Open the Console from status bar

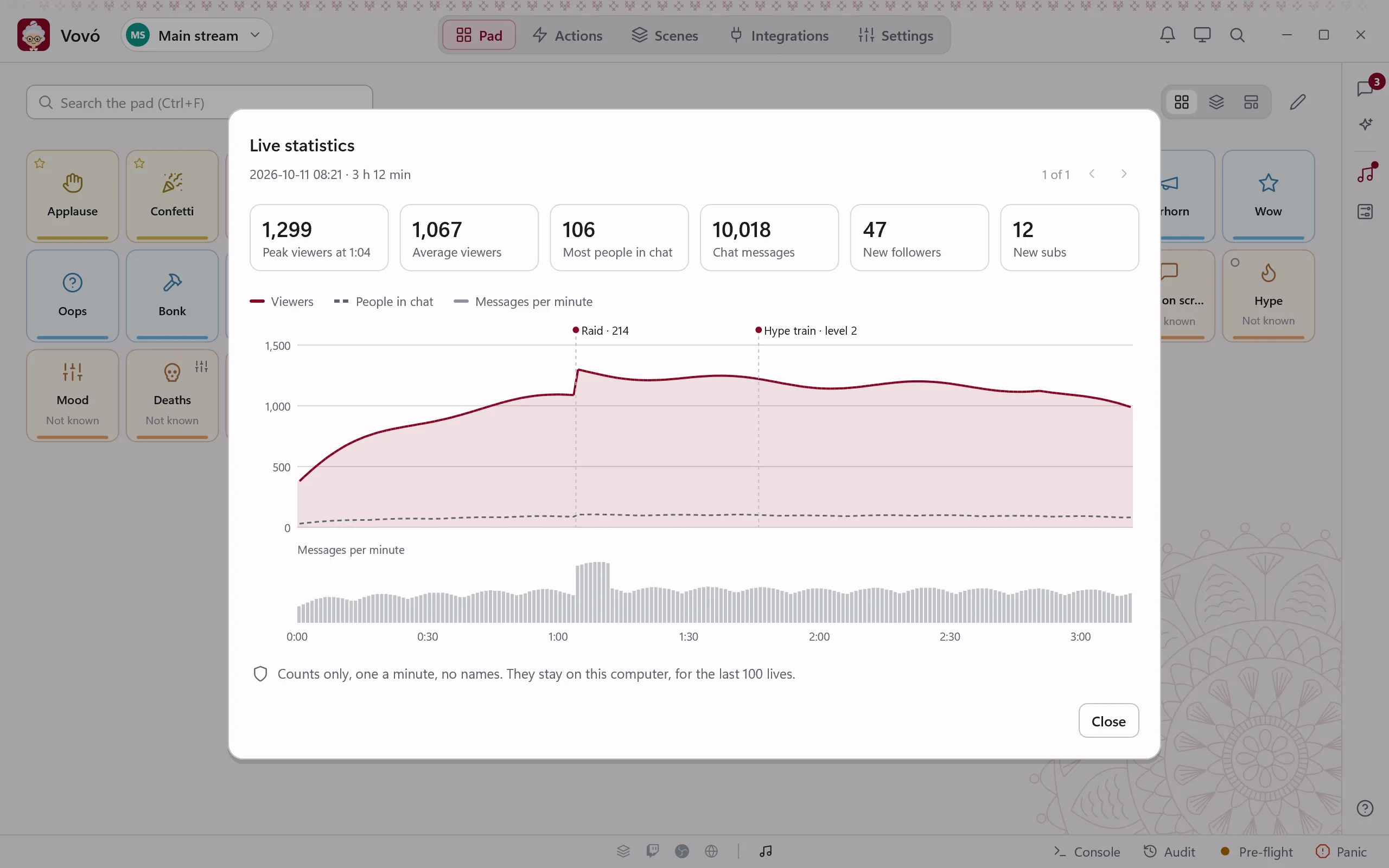[1087, 851]
